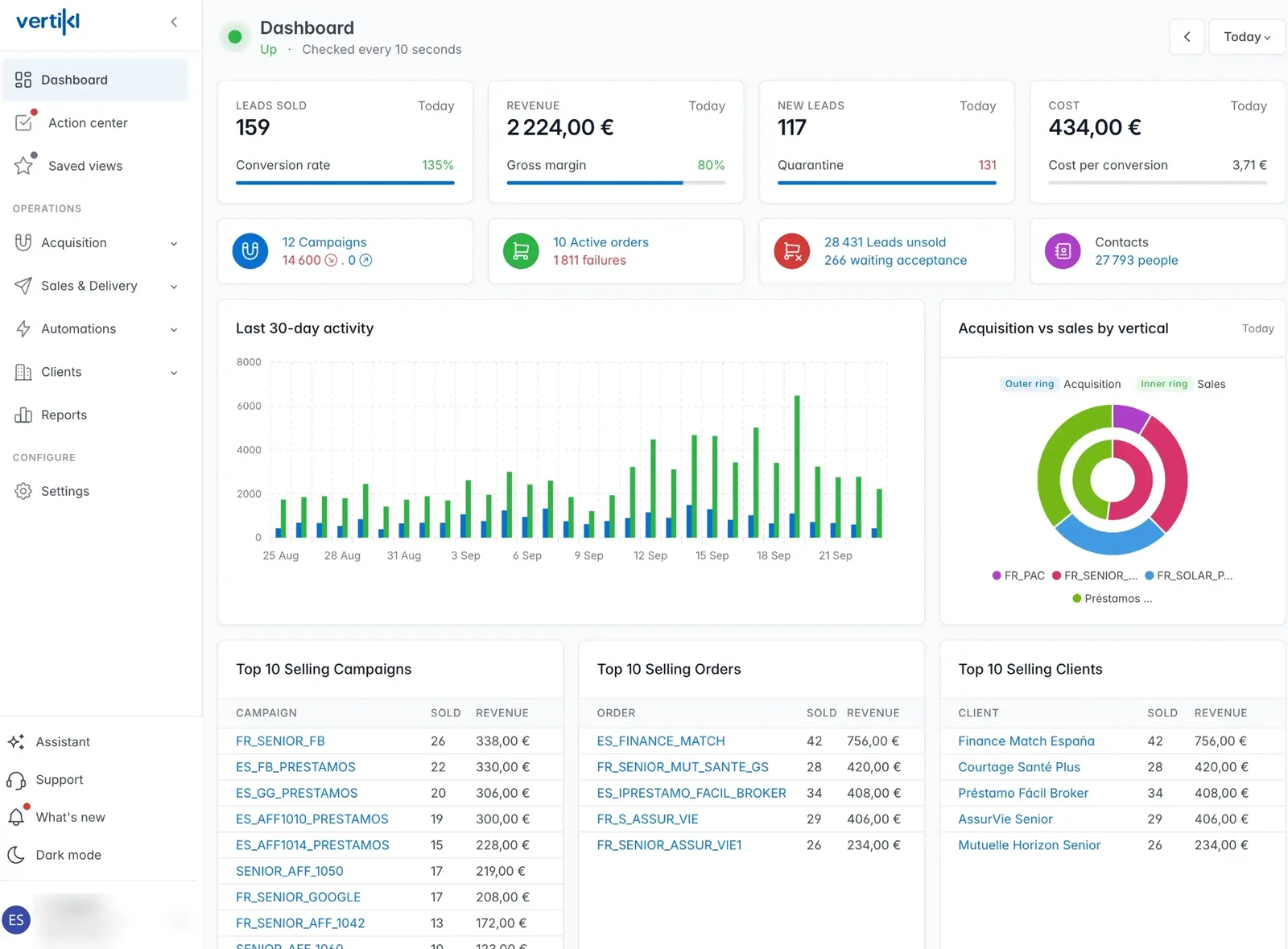Open Settings in the sidebar

tap(95, 491)
